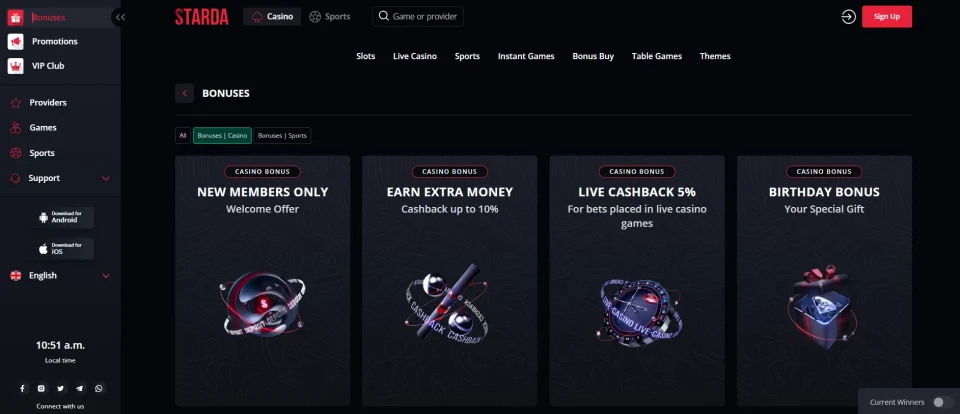Click the back arrow next to BONUSES

click(x=184, y=93)
